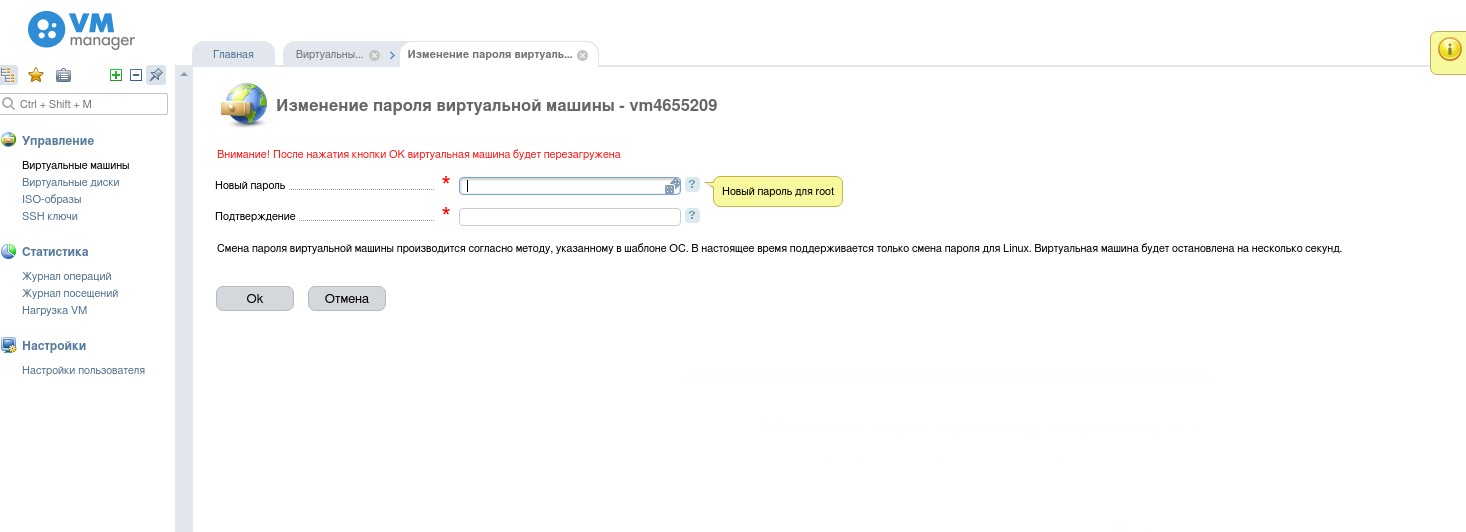The width and height of the screenshot is (1466, 532).
Task: Click the Отмена button
Action: click(347, 298)
